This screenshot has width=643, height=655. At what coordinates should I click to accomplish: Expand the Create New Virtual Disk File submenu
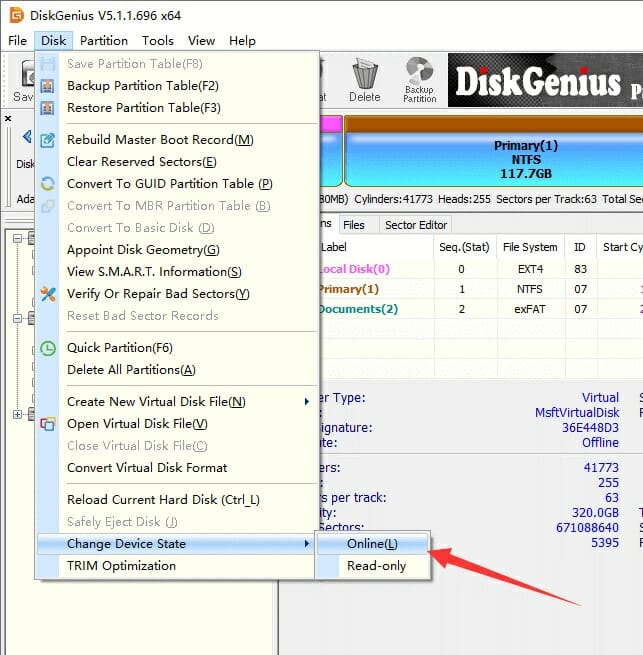tap(306, 402)
